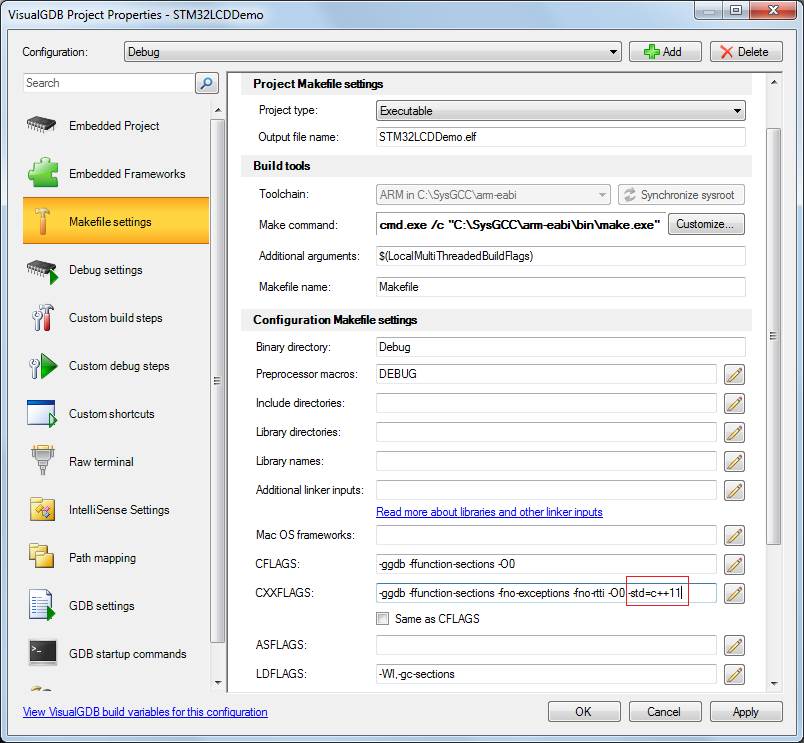The width and height of the screenshot is (804, 743).
Task: Click Output file name field
Action: [x=560, y=137]
